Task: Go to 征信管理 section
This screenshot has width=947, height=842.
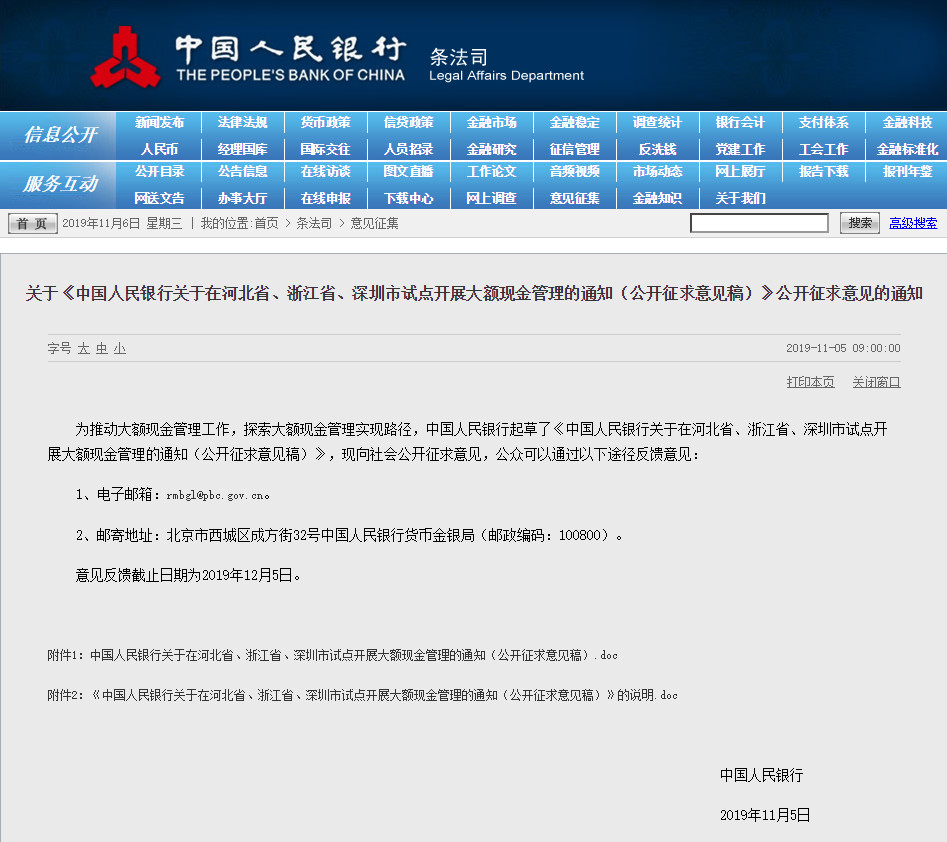Action: (x=574, y=149)
